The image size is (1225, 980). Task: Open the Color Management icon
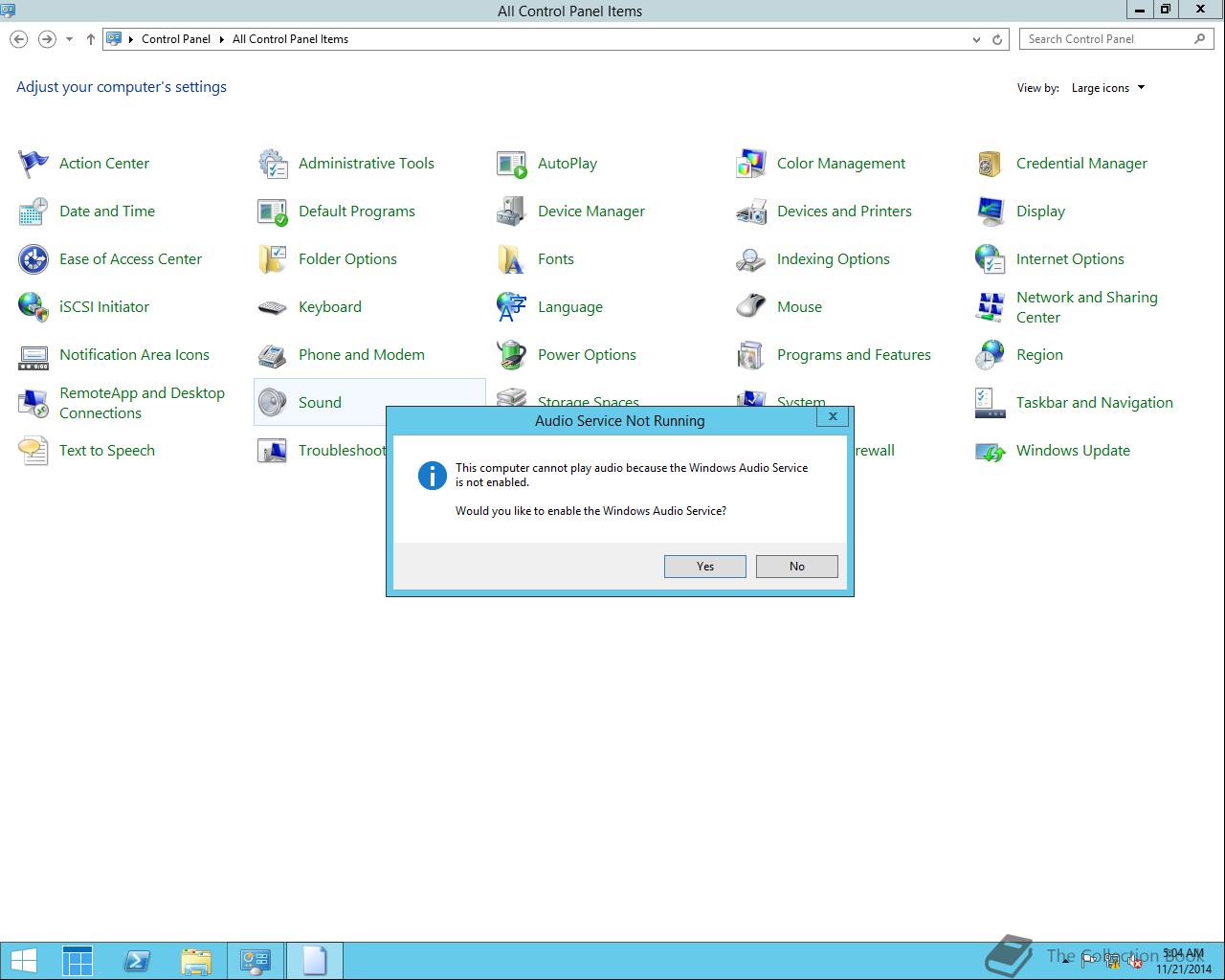point(751,164)
